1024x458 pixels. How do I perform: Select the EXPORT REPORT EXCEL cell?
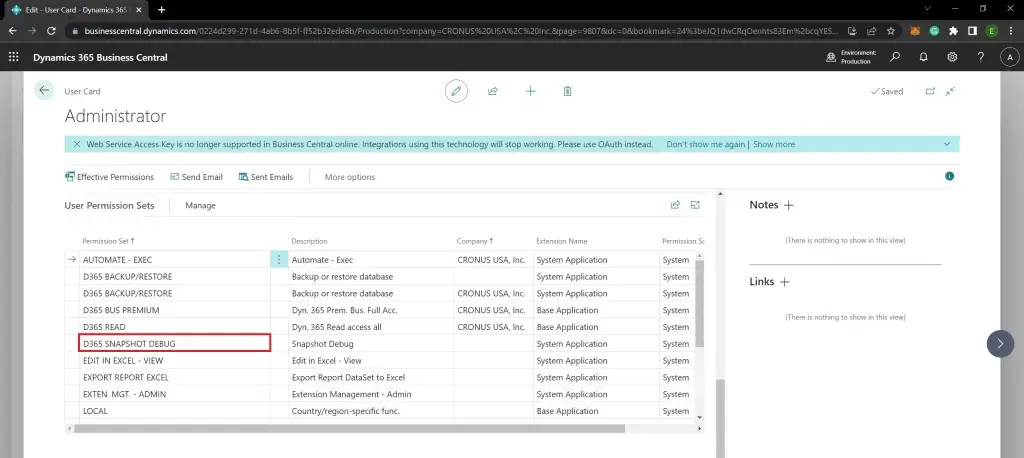point(174,378)
